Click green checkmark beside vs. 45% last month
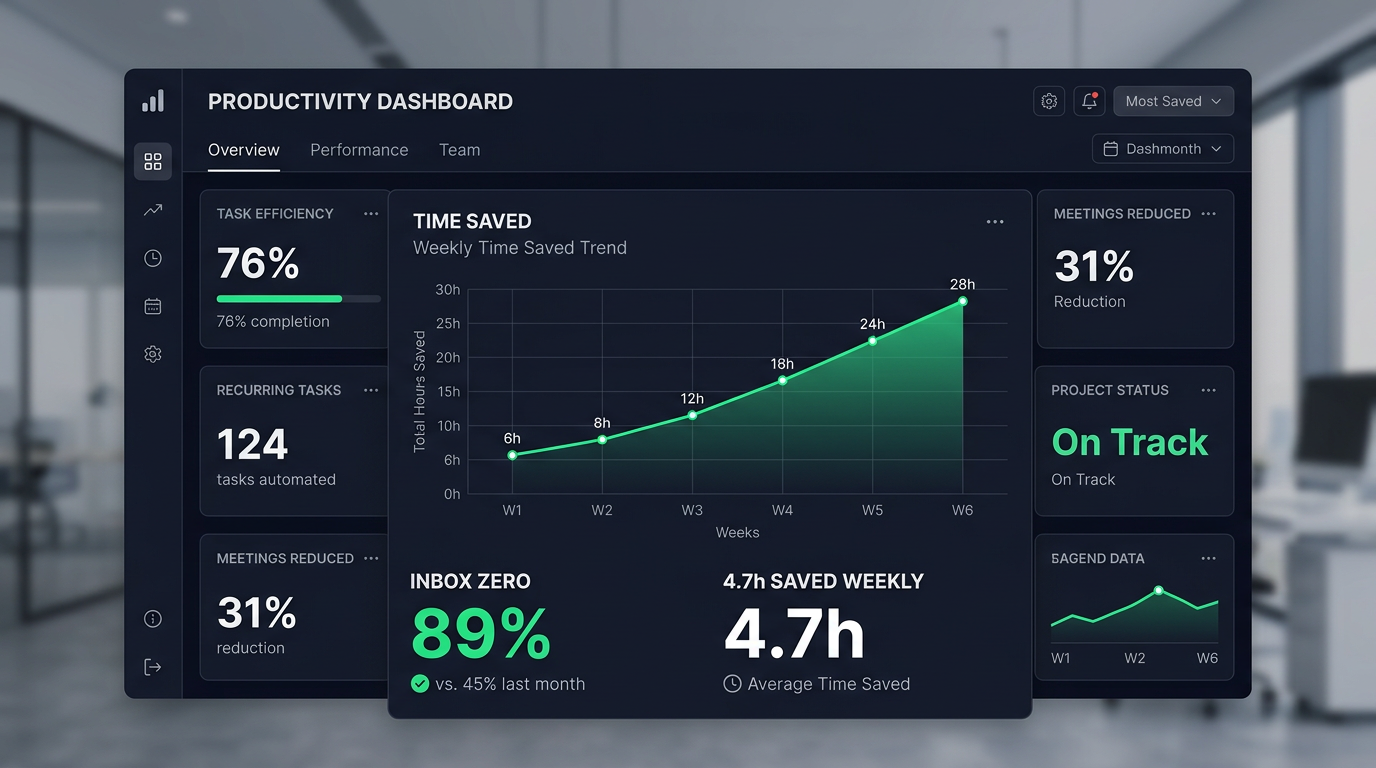The image size is (1376, 768). [x=420, y=684]
